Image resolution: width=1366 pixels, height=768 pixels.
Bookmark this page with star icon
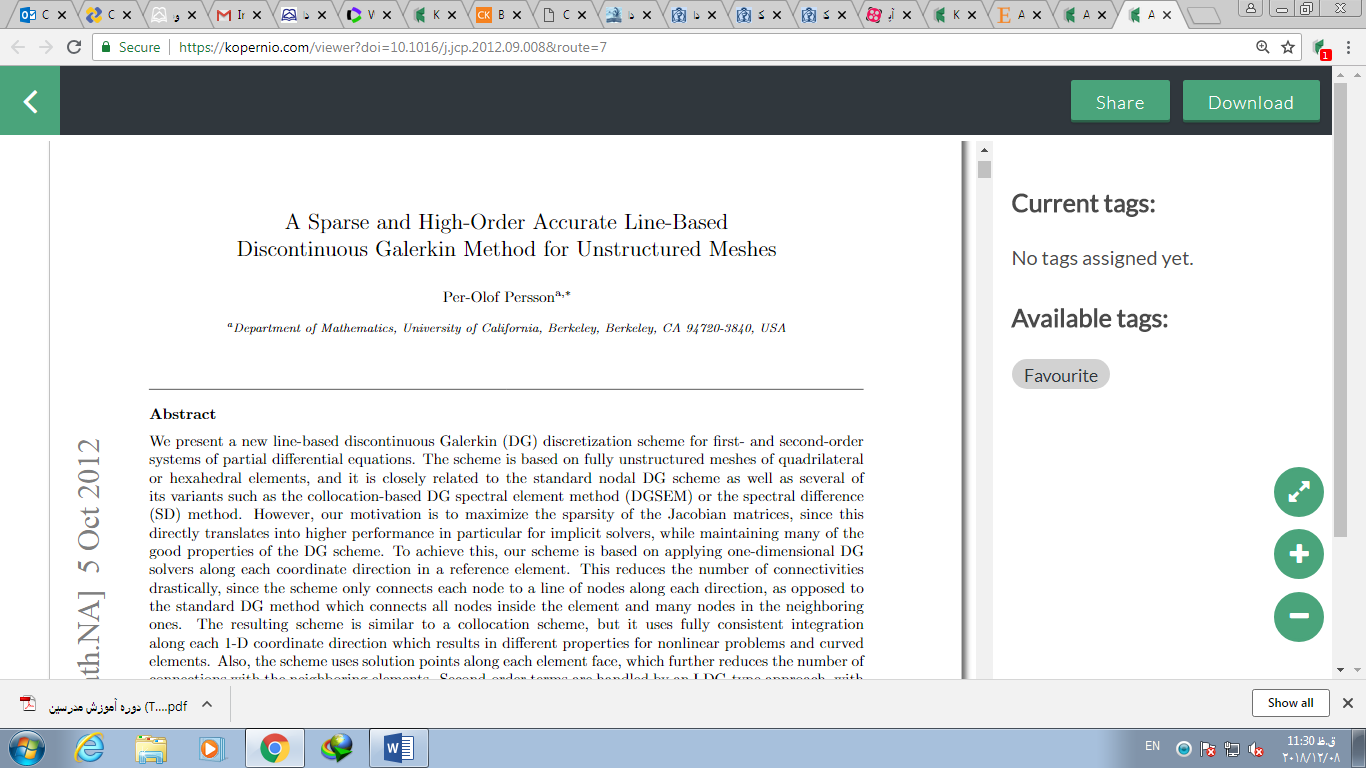[x=1288, y=47]
